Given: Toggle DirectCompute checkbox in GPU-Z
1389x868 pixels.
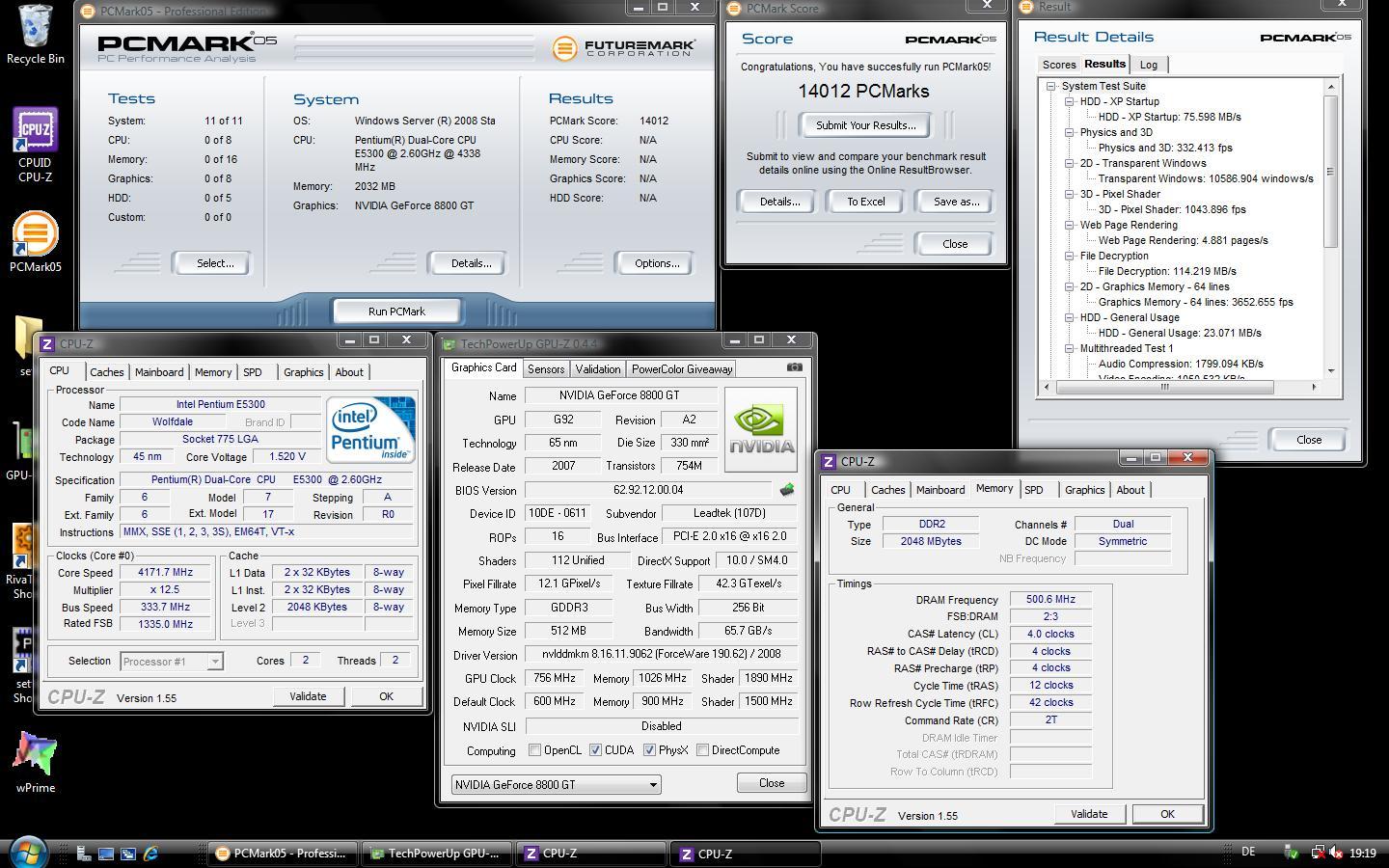Looking at the screenshot, I should pyautogui.click(x=702, y=750).
